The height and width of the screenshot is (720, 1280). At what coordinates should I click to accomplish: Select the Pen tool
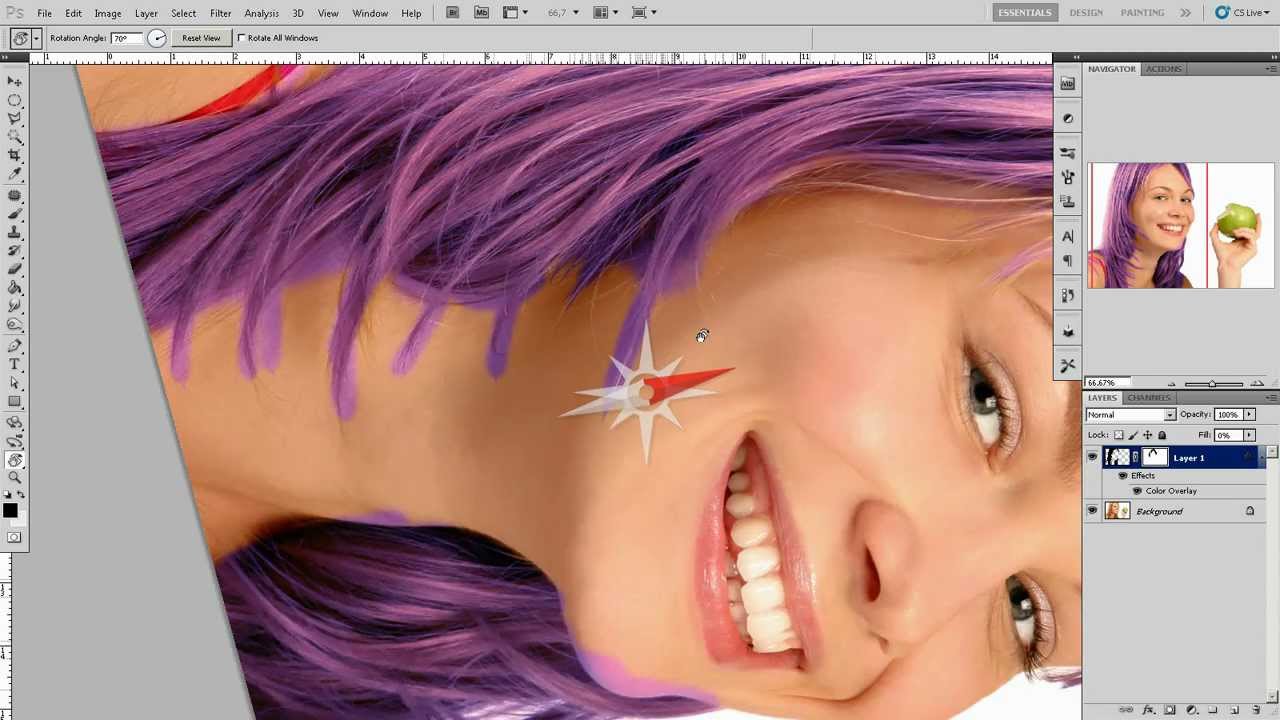pyautogui.click(x=14, y=346)
